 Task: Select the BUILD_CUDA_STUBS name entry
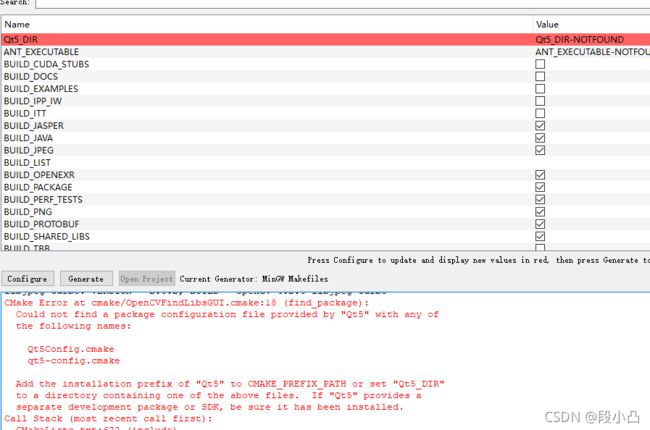(x=46, y=64)
